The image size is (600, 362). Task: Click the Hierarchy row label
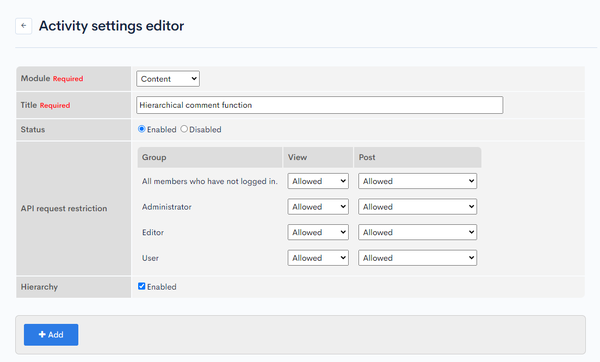click(x=39, y=287)
